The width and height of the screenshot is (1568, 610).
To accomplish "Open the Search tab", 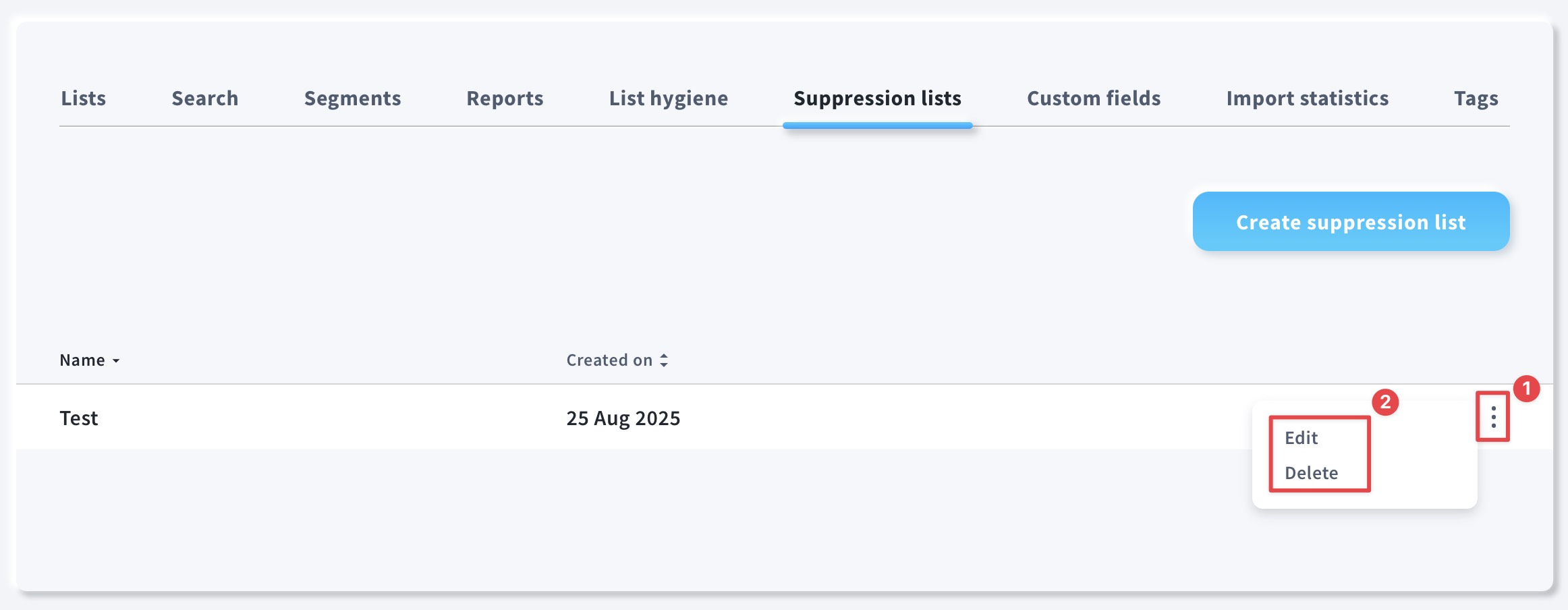I will pyautogui.click(x=205, y=99).
